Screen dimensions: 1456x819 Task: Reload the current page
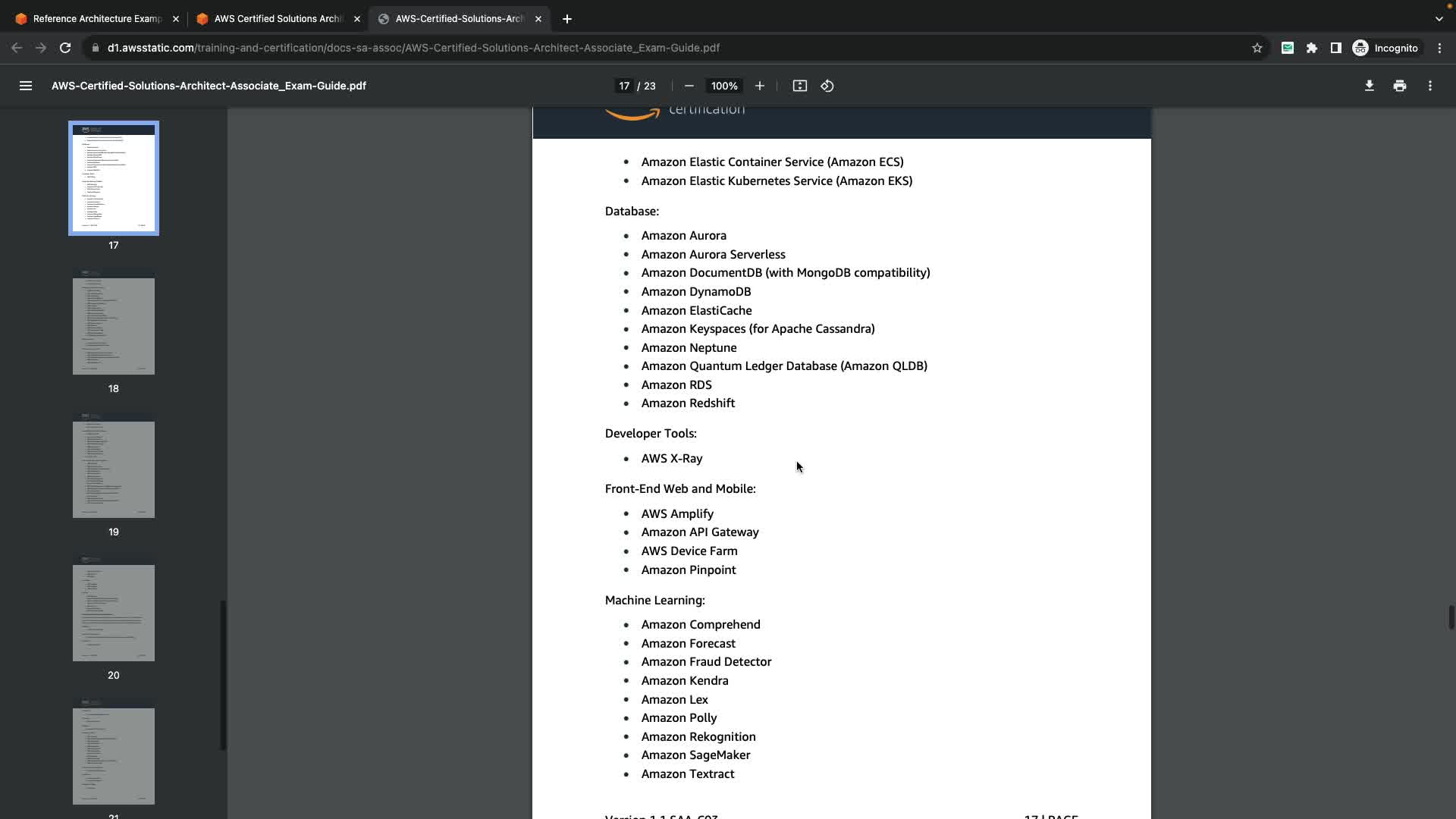(x=65, y=48)
